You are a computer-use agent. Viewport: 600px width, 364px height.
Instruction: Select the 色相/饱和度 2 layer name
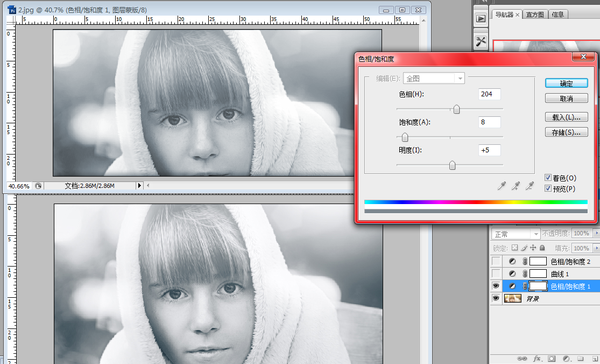coord(570,261)
